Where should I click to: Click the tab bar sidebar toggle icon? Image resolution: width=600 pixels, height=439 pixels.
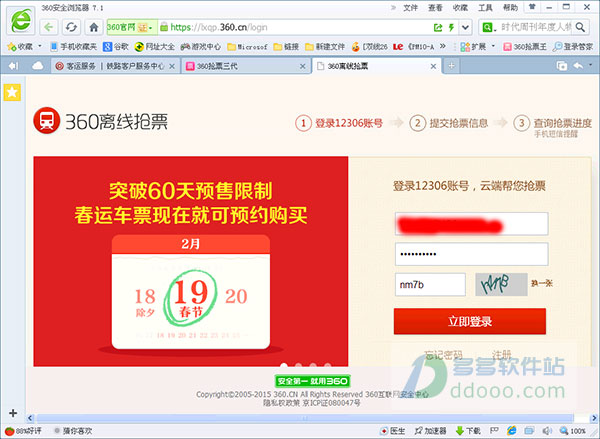coord(13,66)
